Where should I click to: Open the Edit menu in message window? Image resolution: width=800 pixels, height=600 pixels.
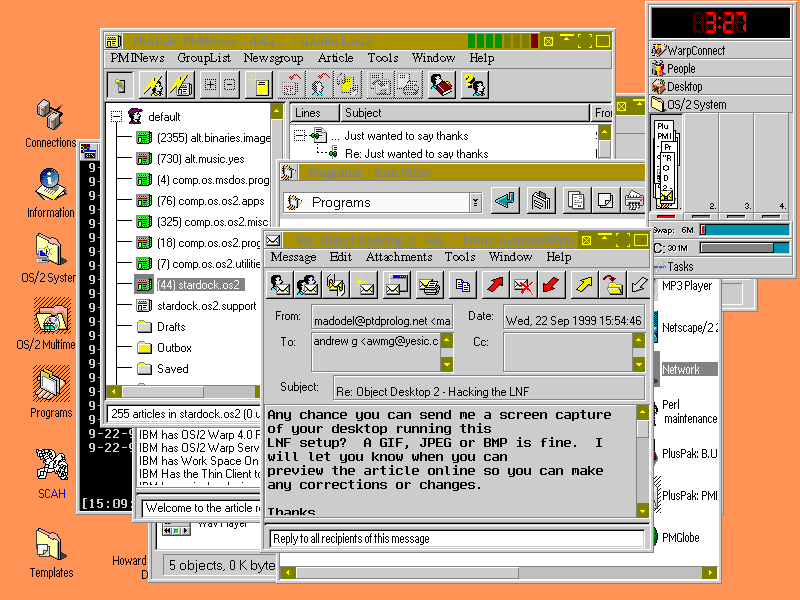[341, 257]
